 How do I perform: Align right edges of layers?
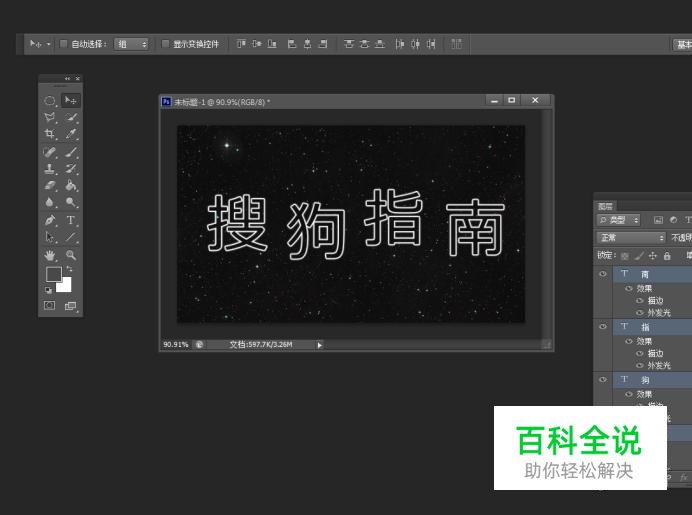click(323, 44)
